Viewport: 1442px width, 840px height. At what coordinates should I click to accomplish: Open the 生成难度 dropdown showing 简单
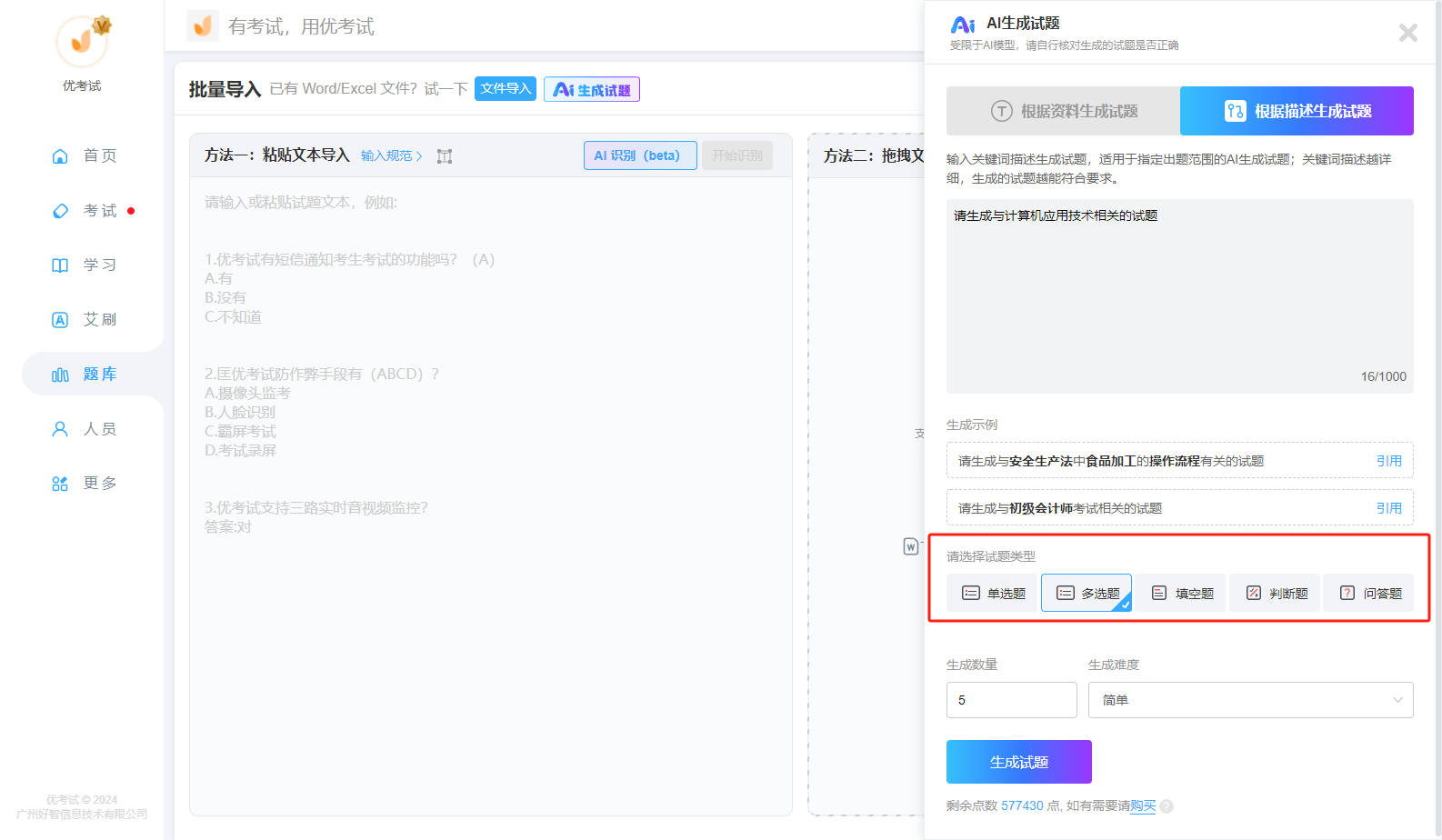(1250, 700)
